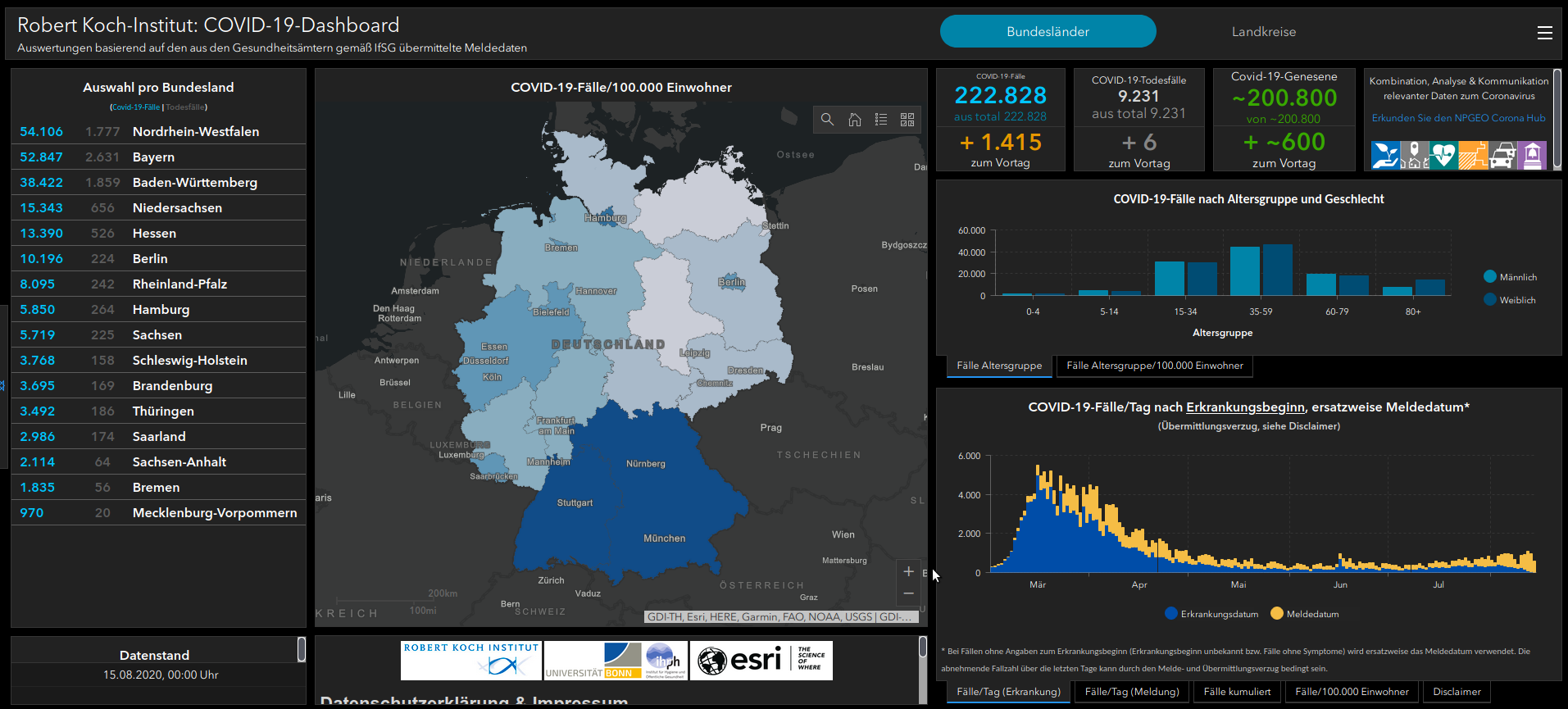Zoom in on the map
Viewport: 1568px width, 709px height.
point(908,571)
